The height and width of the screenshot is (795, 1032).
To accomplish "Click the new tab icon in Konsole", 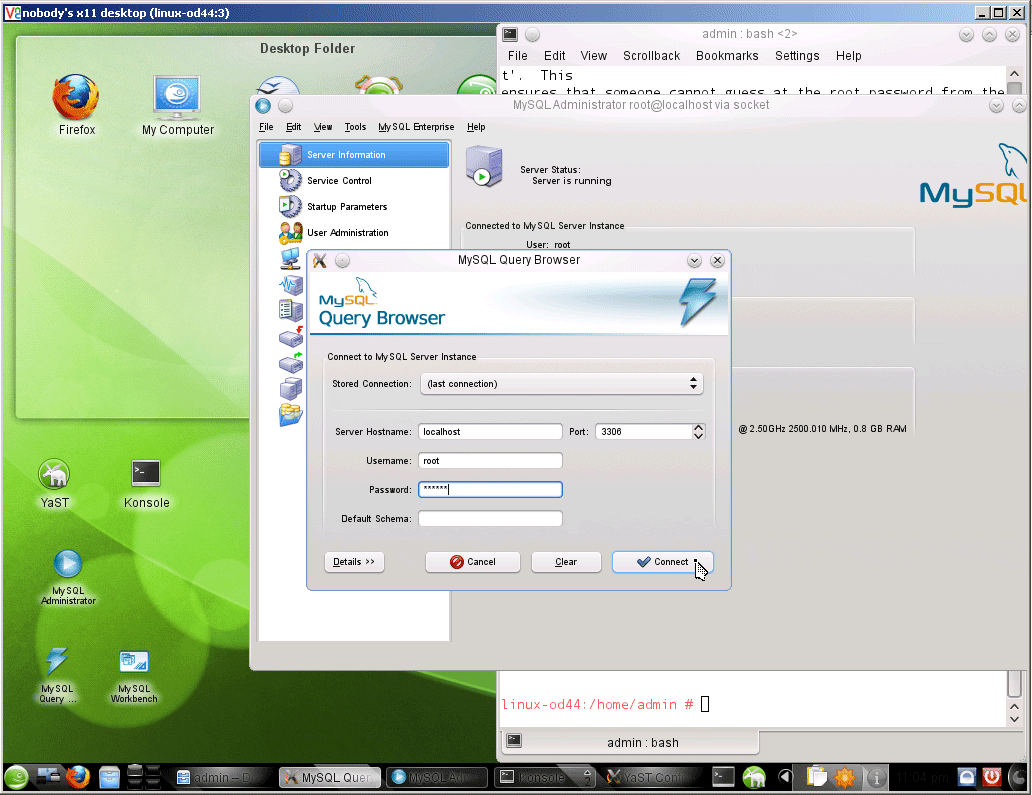I will pyautogui.click(x=514, y=740).
